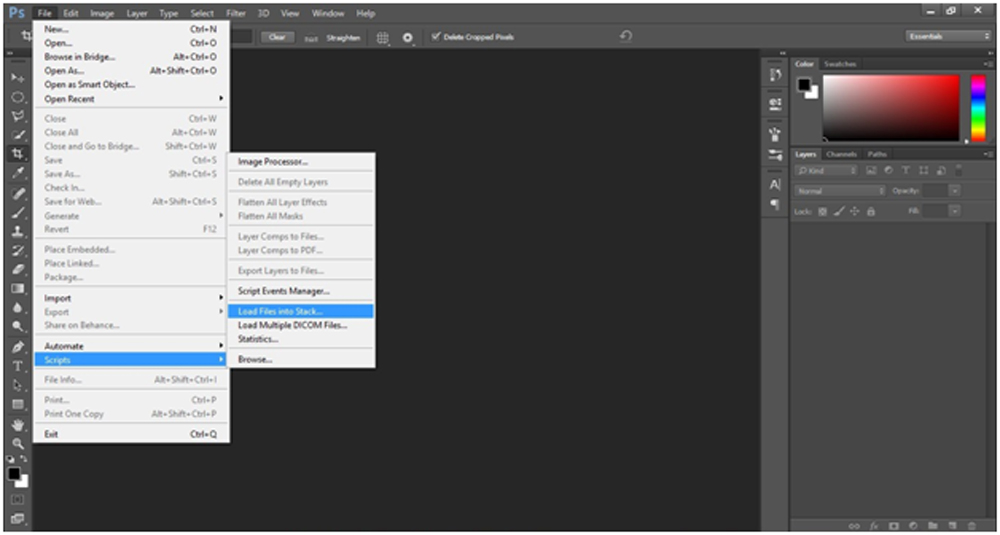Viewport: 1000px width, 535px height.
Task: Open crop overlay grid options
Action: pyautogui.click(x=383, y=38)
